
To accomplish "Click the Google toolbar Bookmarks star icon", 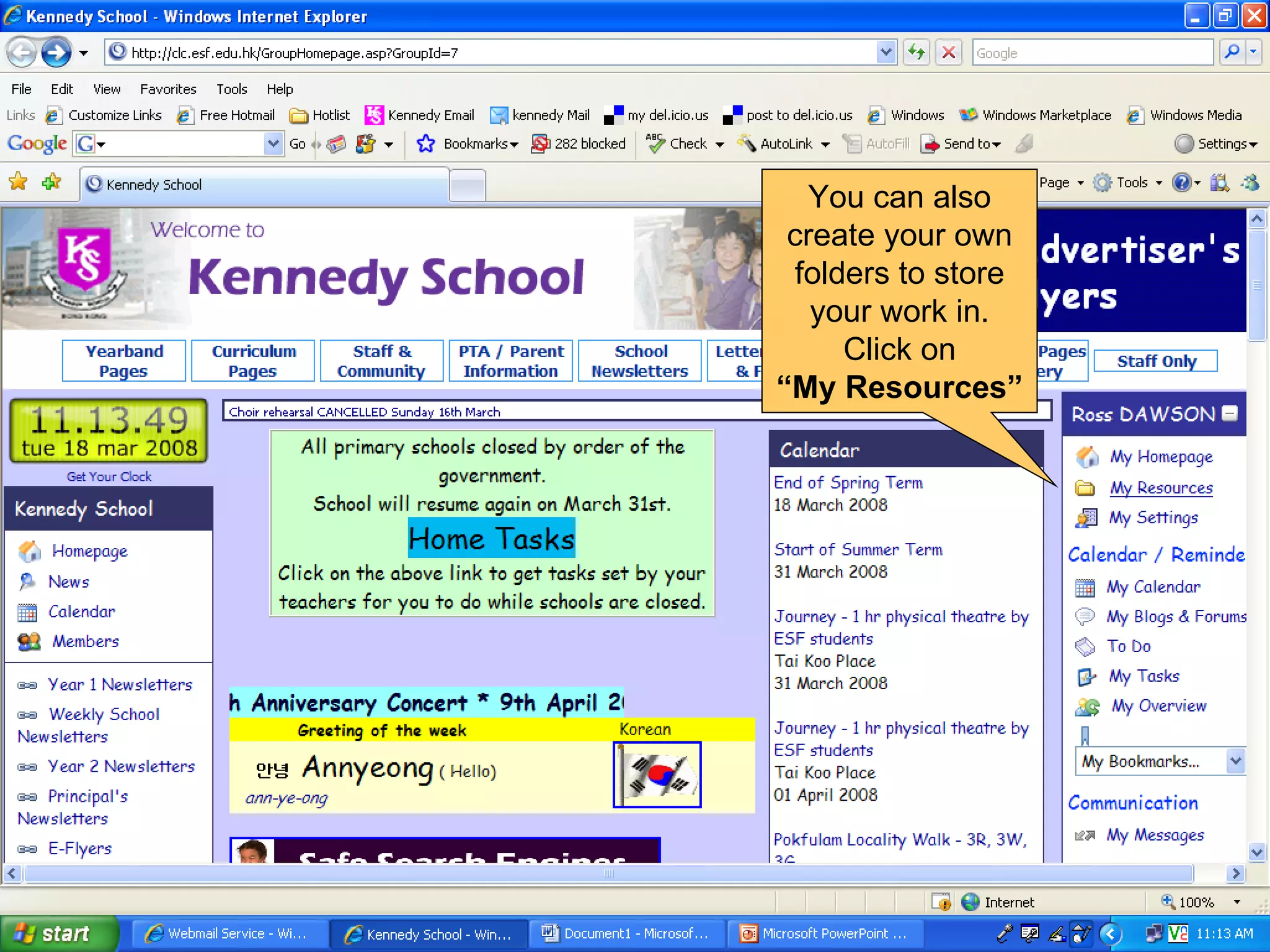I will pyautogui.click(x=425, y=144).
